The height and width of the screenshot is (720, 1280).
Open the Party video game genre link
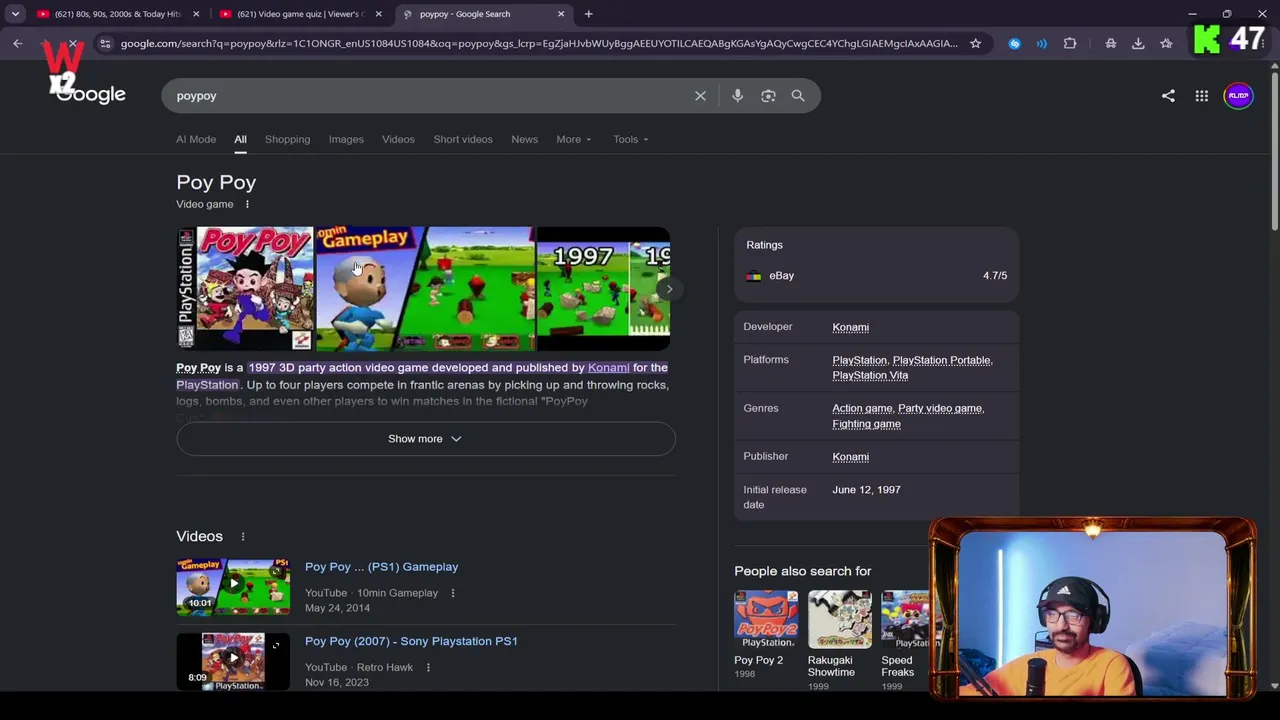tap(940, 408)
